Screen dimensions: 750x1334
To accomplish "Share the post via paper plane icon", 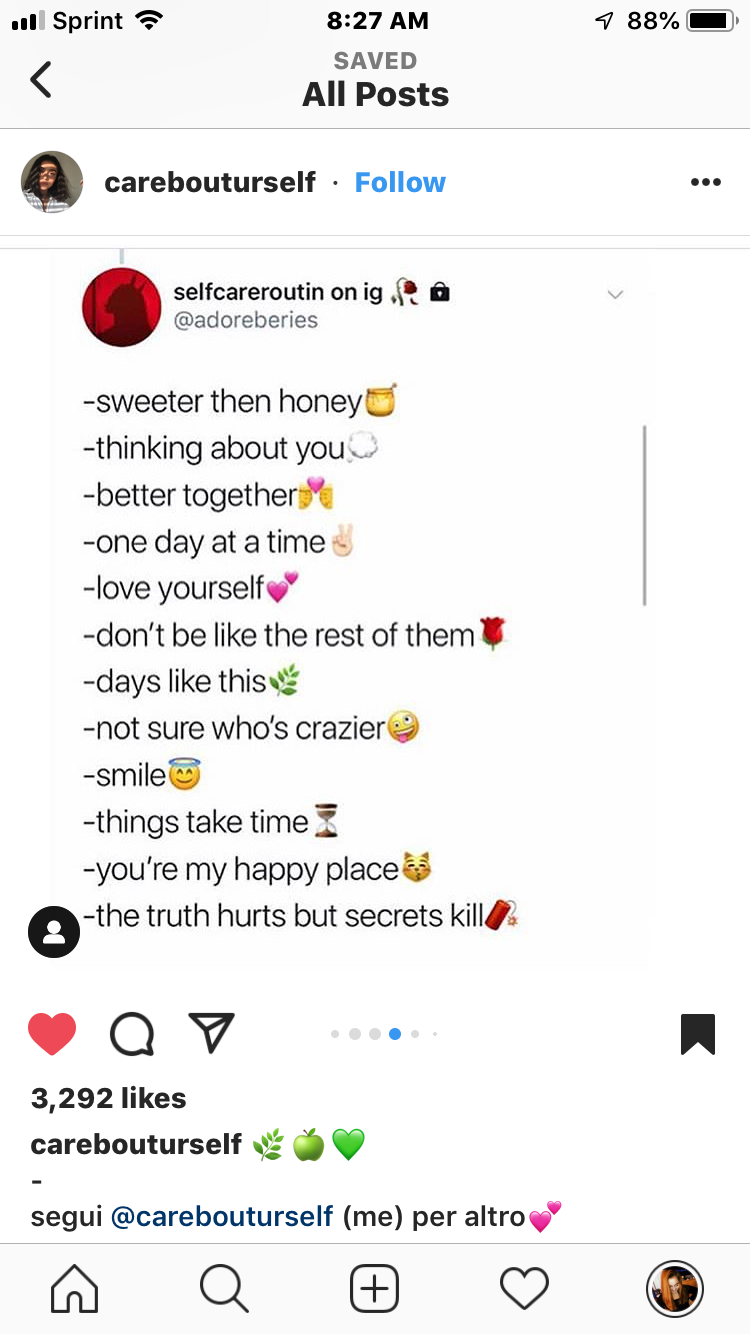I will point(212,1033).
